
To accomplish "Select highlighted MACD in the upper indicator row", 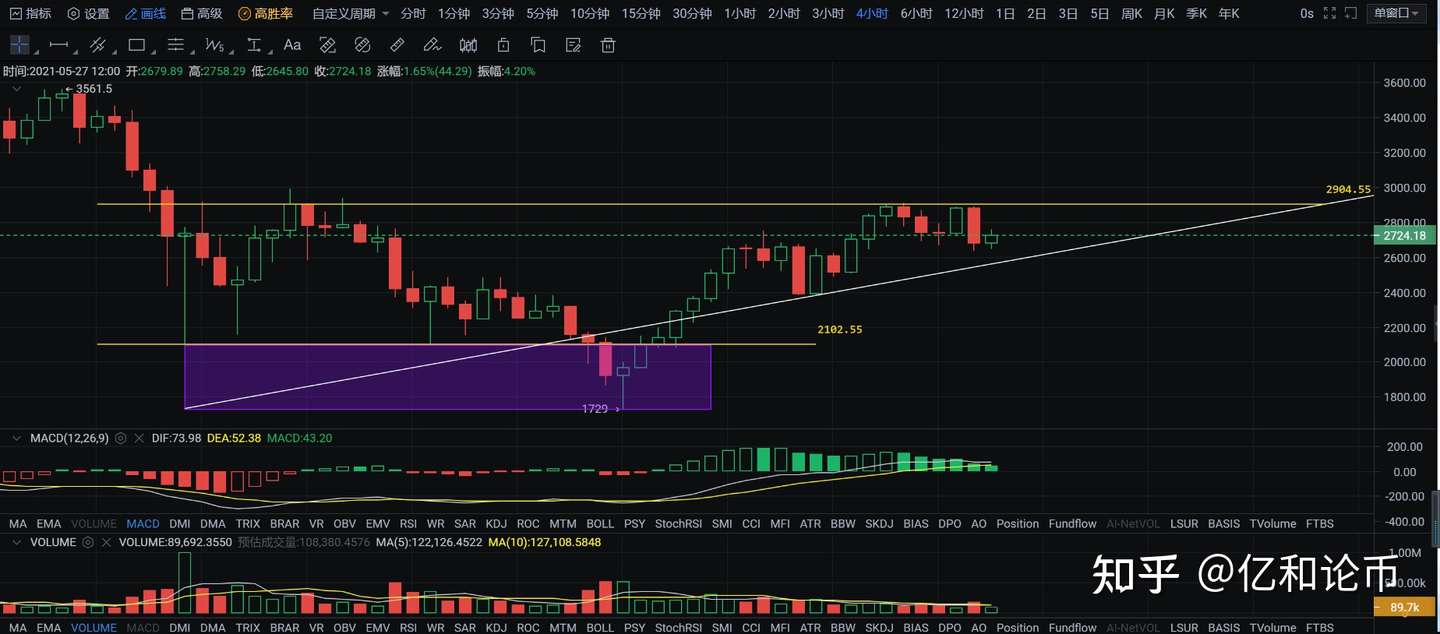I will (x=143, y=523).
